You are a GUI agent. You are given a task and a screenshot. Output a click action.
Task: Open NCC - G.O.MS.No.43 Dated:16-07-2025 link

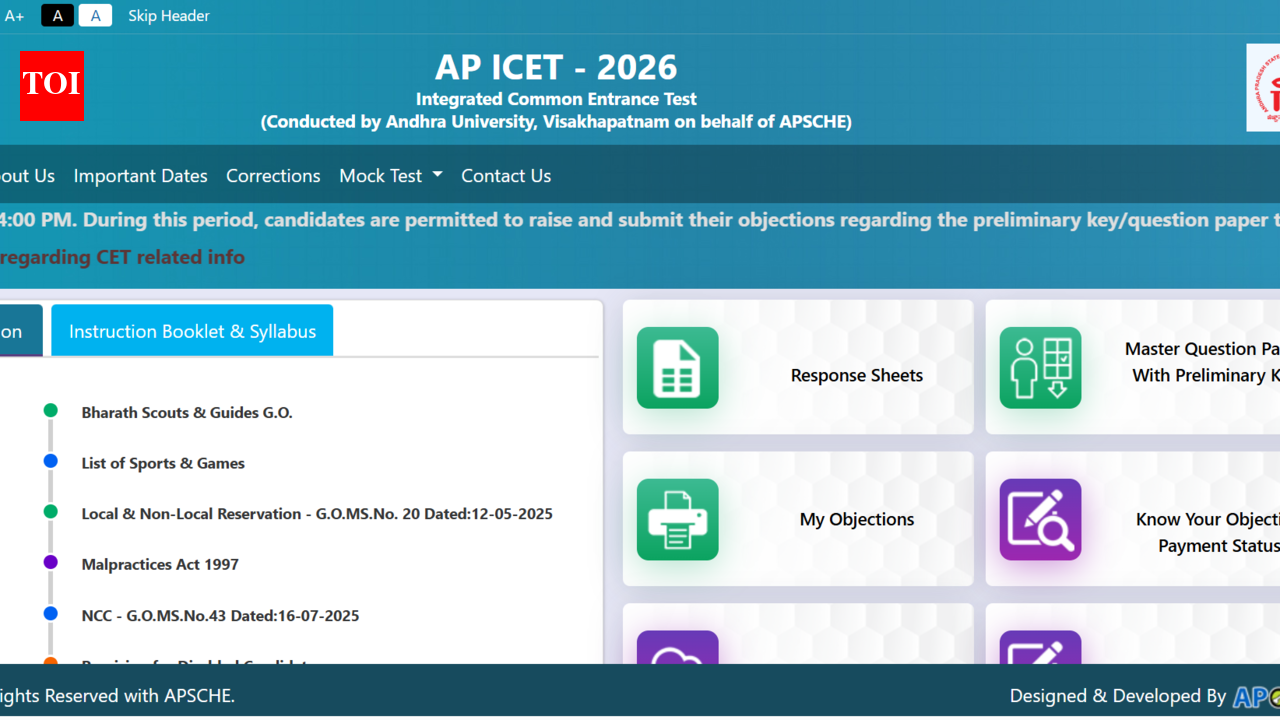[x=220, y=615]
